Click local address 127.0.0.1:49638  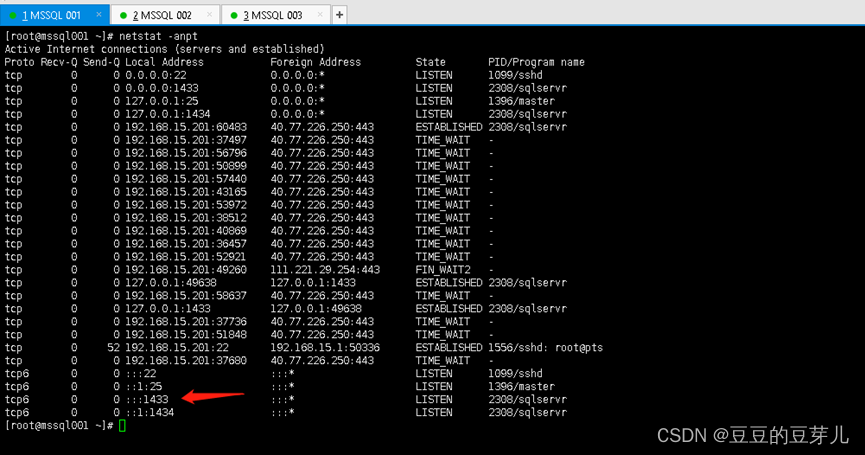171,282
